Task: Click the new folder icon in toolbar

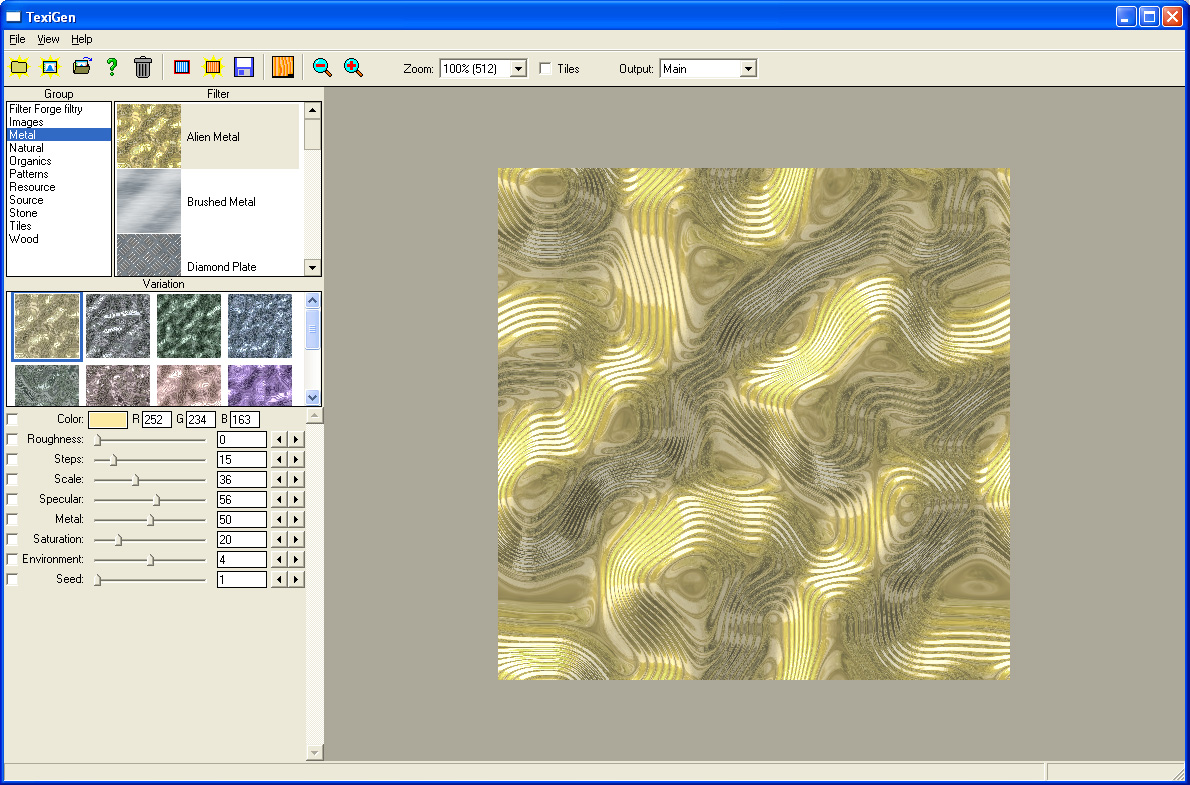Action: 19,67
